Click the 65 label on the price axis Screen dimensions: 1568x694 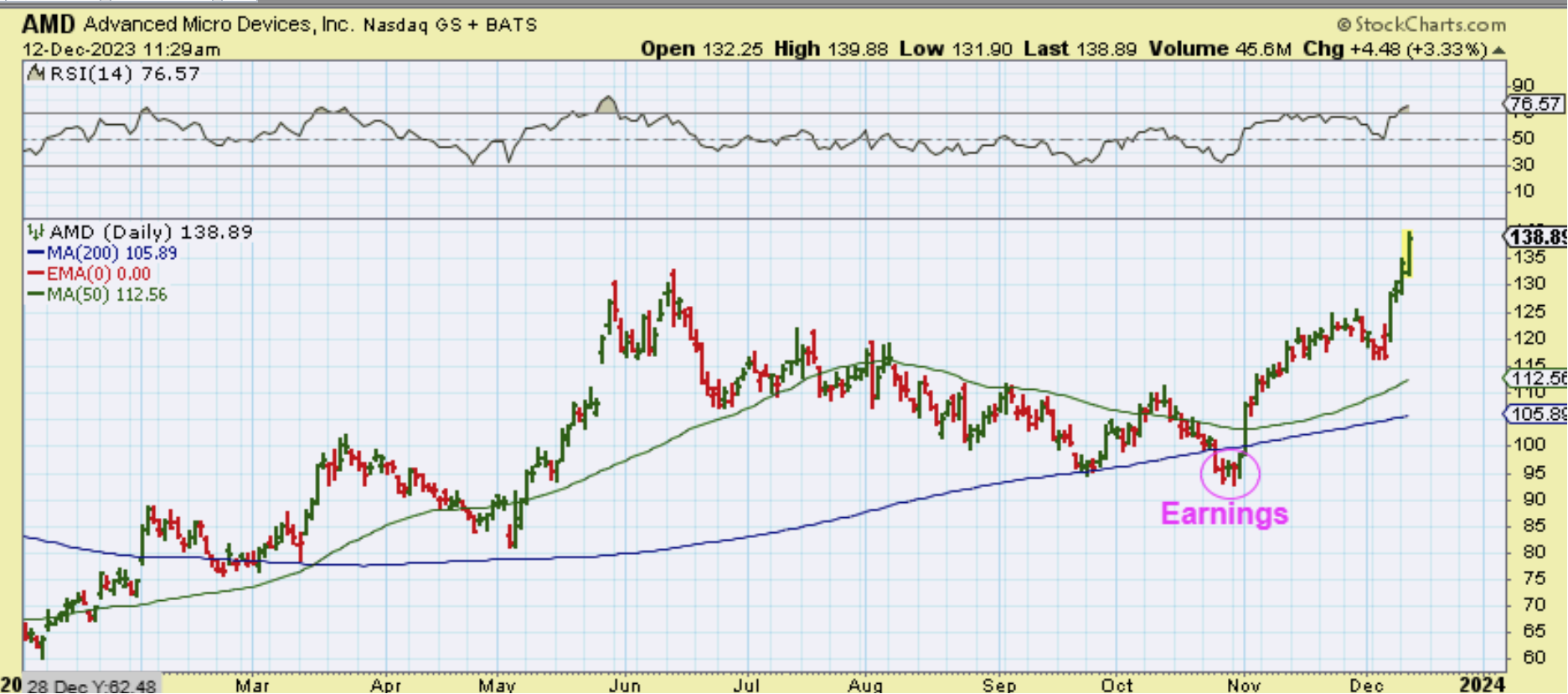1534,632
